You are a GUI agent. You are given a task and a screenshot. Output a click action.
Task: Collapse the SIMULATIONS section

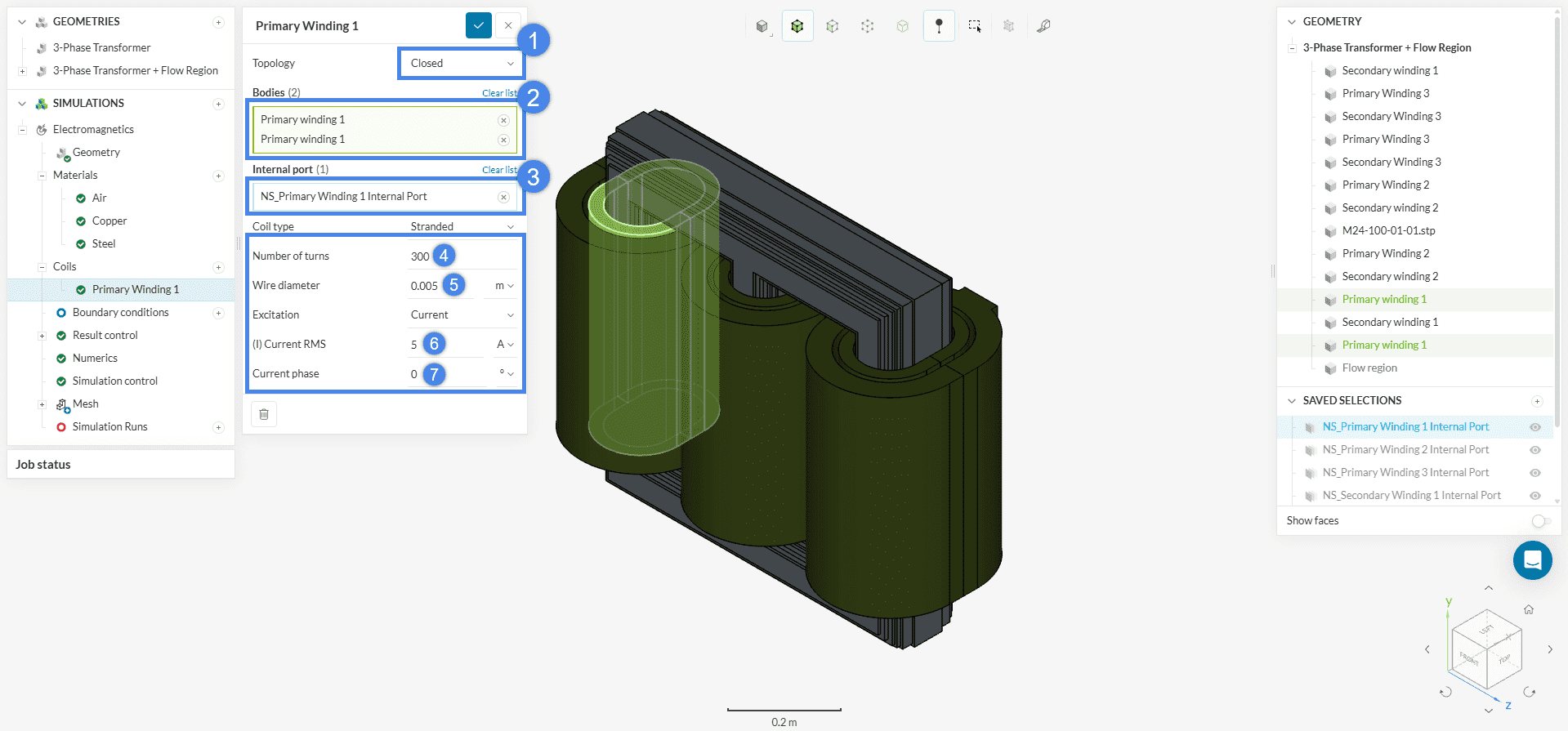coord(22,104)
